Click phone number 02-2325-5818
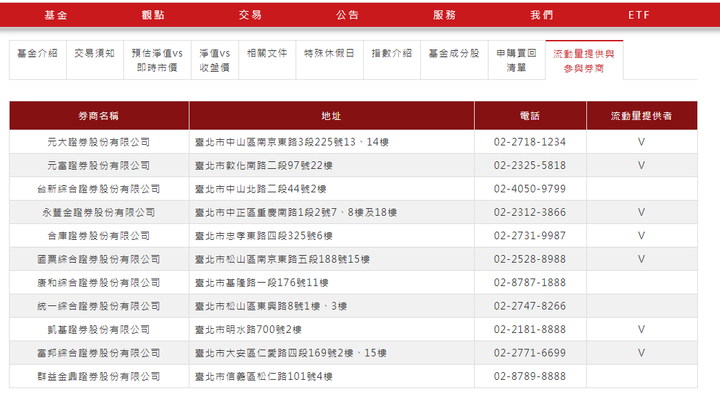Image resolution: width=720 pixels, height=415 pixels. pyautogui.click(x=530, y=166)
